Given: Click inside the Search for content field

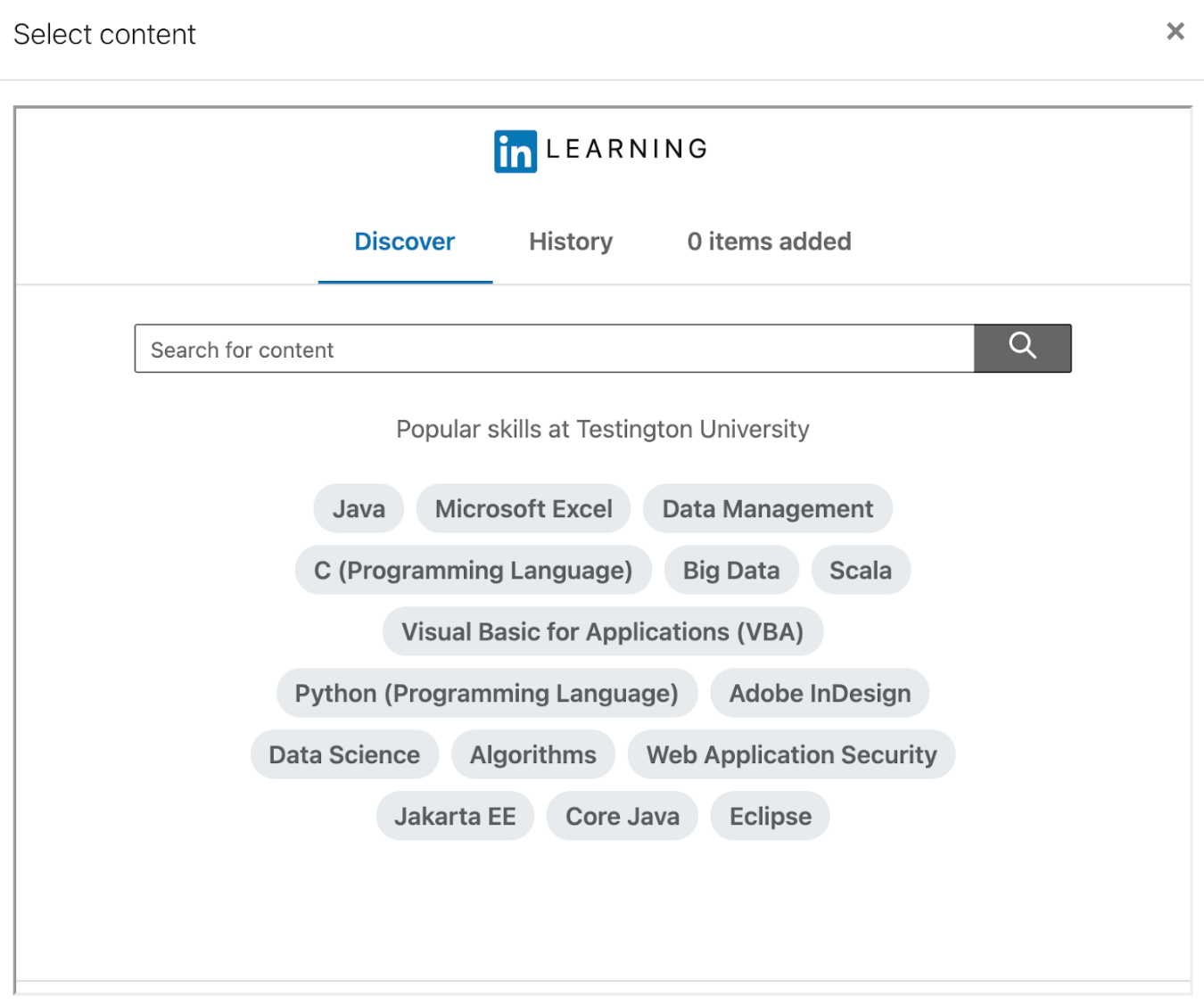Looking at the screenshot, I should click(553, 349).
